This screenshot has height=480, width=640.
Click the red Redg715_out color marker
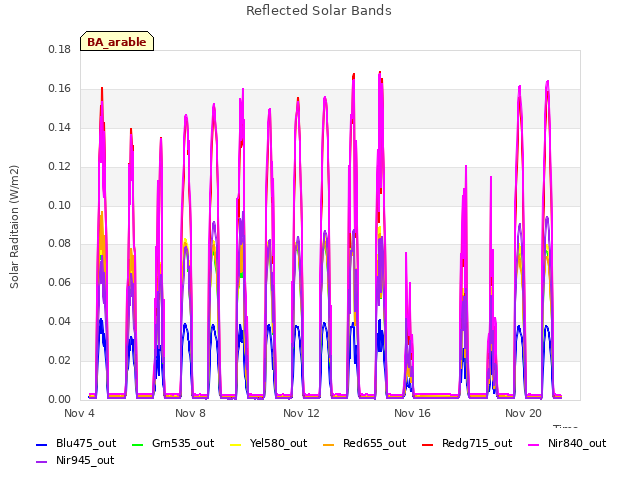tap(427, 444)
